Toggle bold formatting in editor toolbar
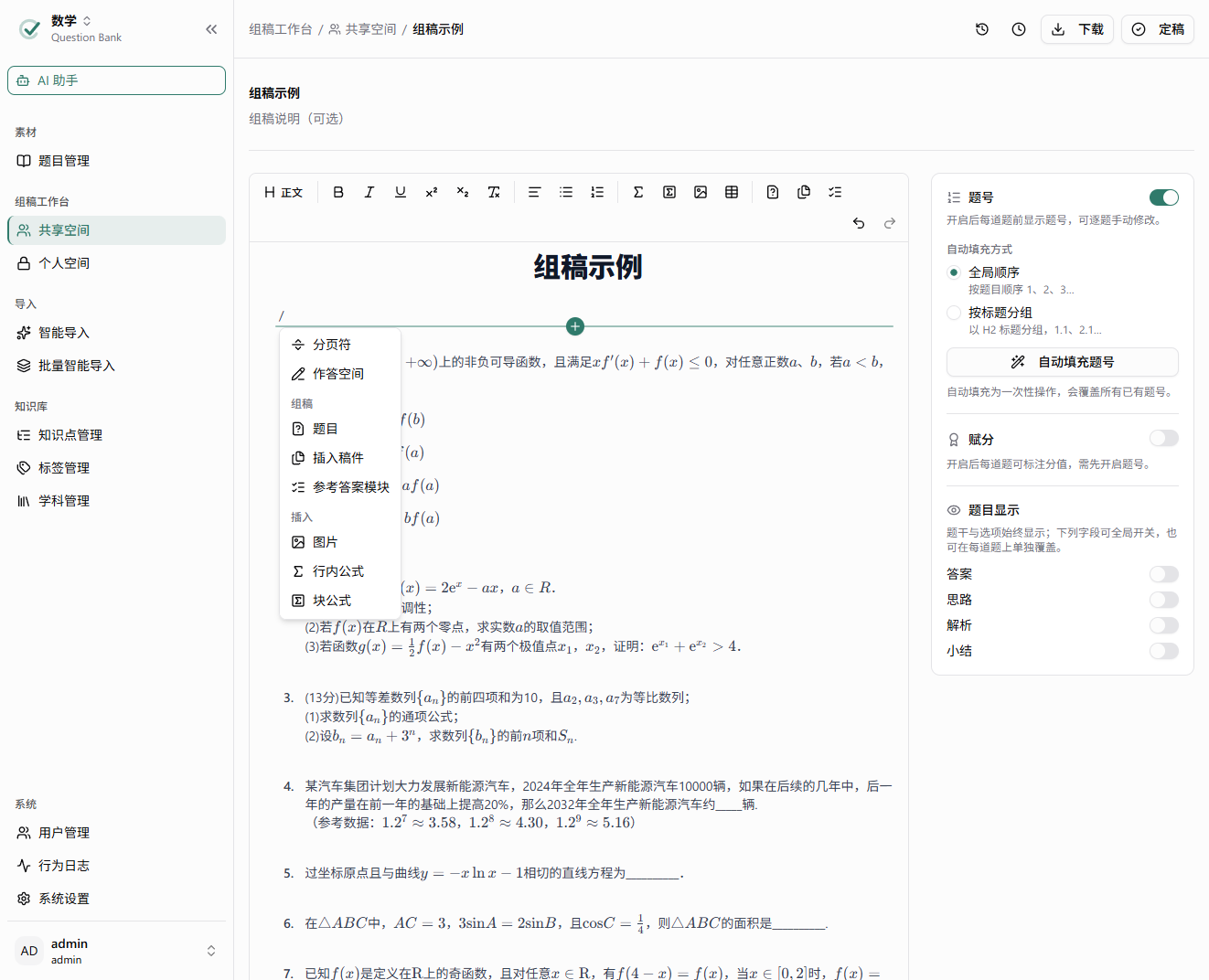 [x=338, y=192]
